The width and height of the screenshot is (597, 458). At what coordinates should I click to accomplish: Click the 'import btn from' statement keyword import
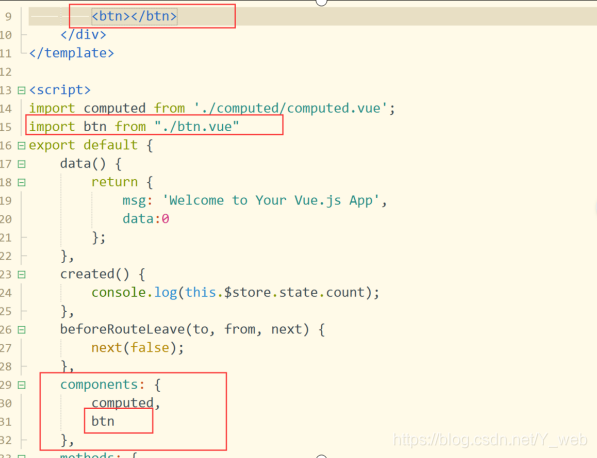point(52,126)
